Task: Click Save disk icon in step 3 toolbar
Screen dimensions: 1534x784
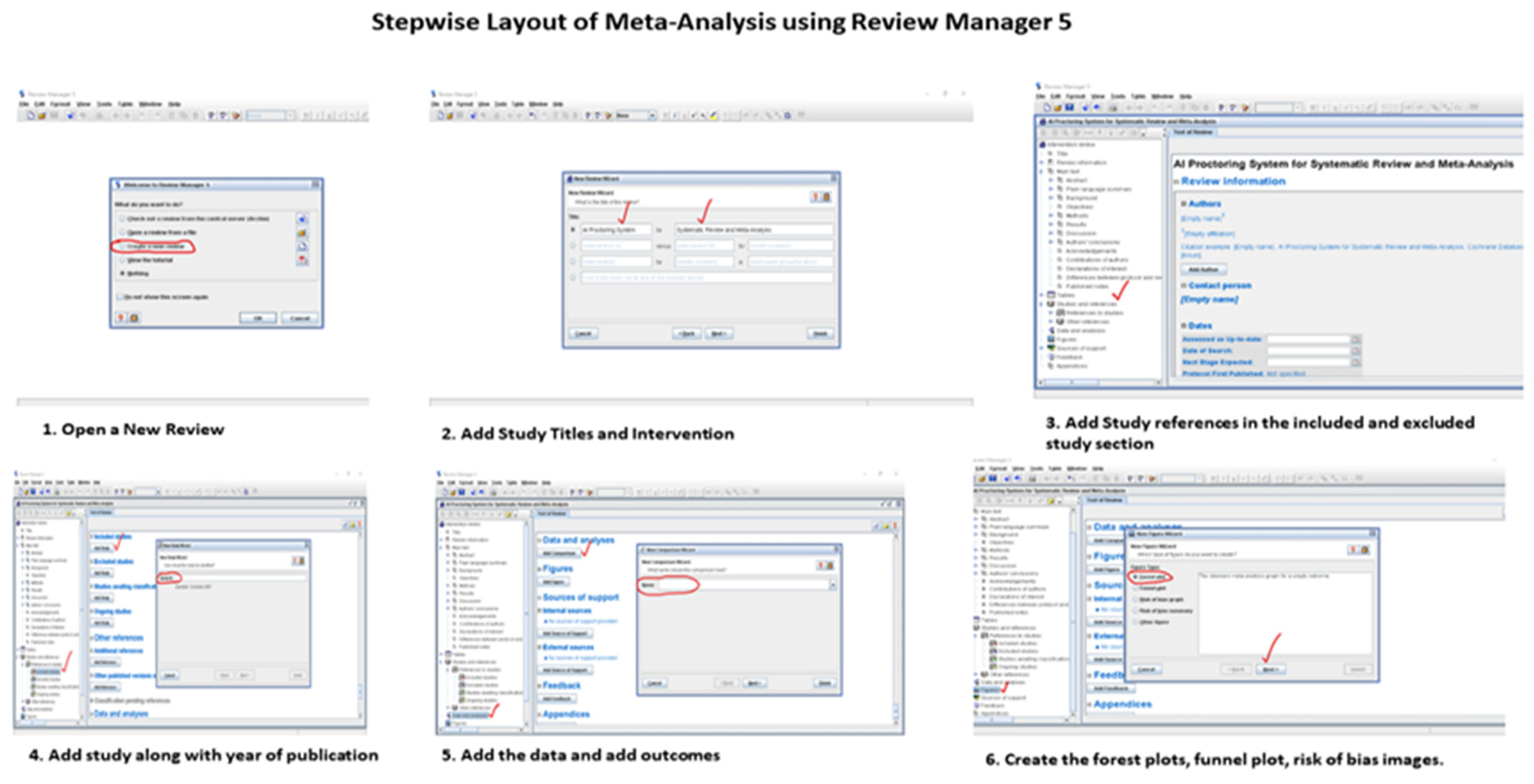Action: point(1070,108)
